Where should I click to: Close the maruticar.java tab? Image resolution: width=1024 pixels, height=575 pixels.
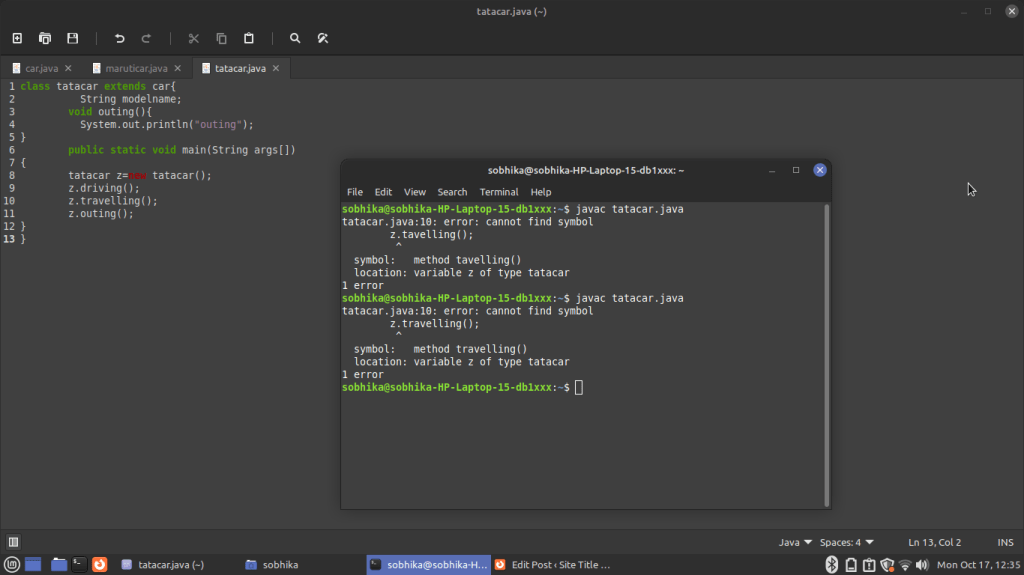pos(178,68)
